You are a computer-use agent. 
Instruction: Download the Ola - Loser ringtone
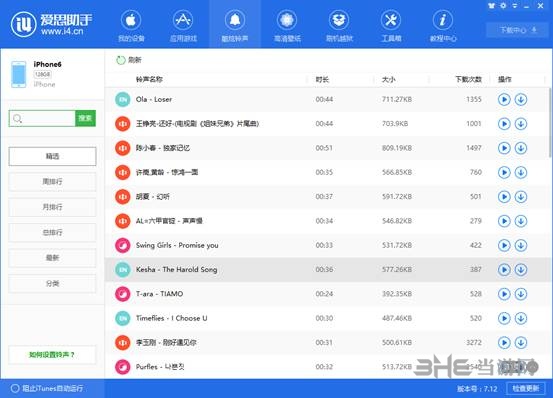tap(521, 99)
